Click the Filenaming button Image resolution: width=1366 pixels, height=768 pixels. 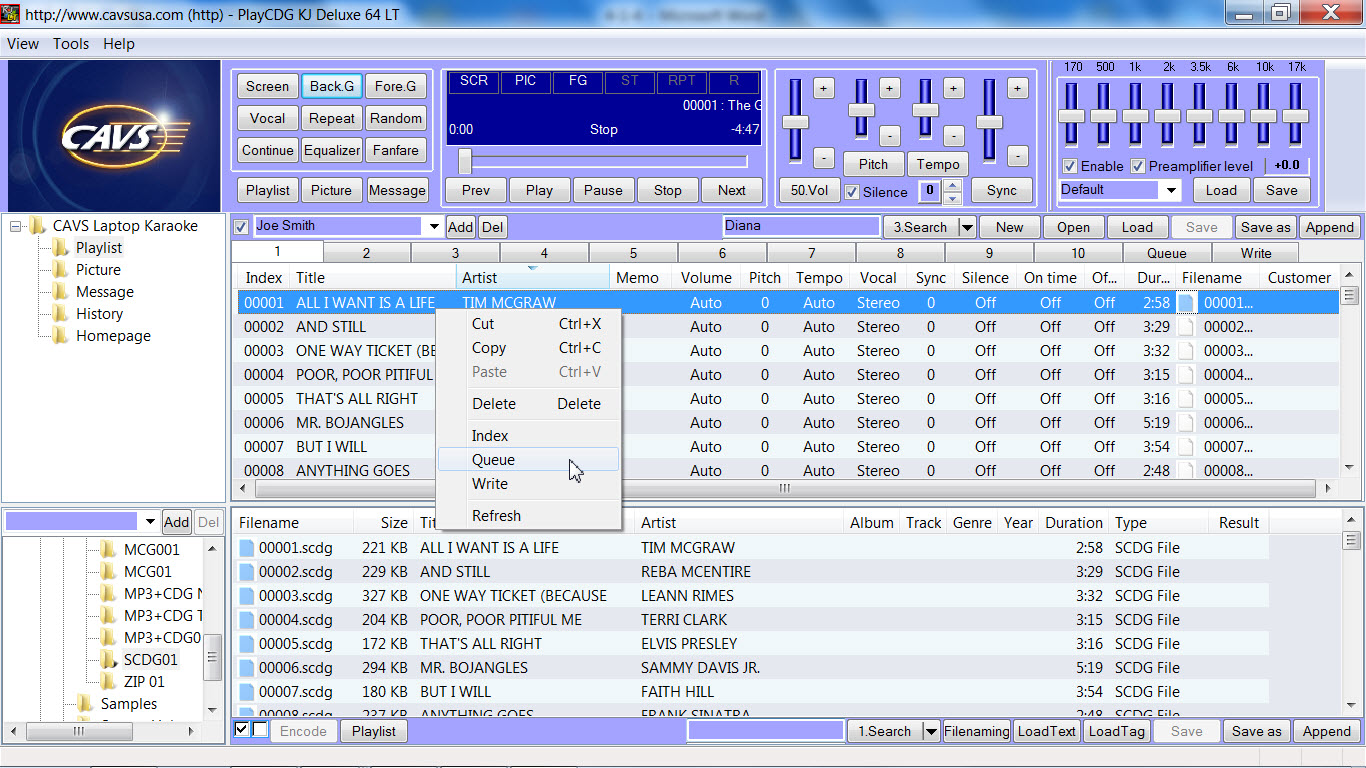[977, 731]
